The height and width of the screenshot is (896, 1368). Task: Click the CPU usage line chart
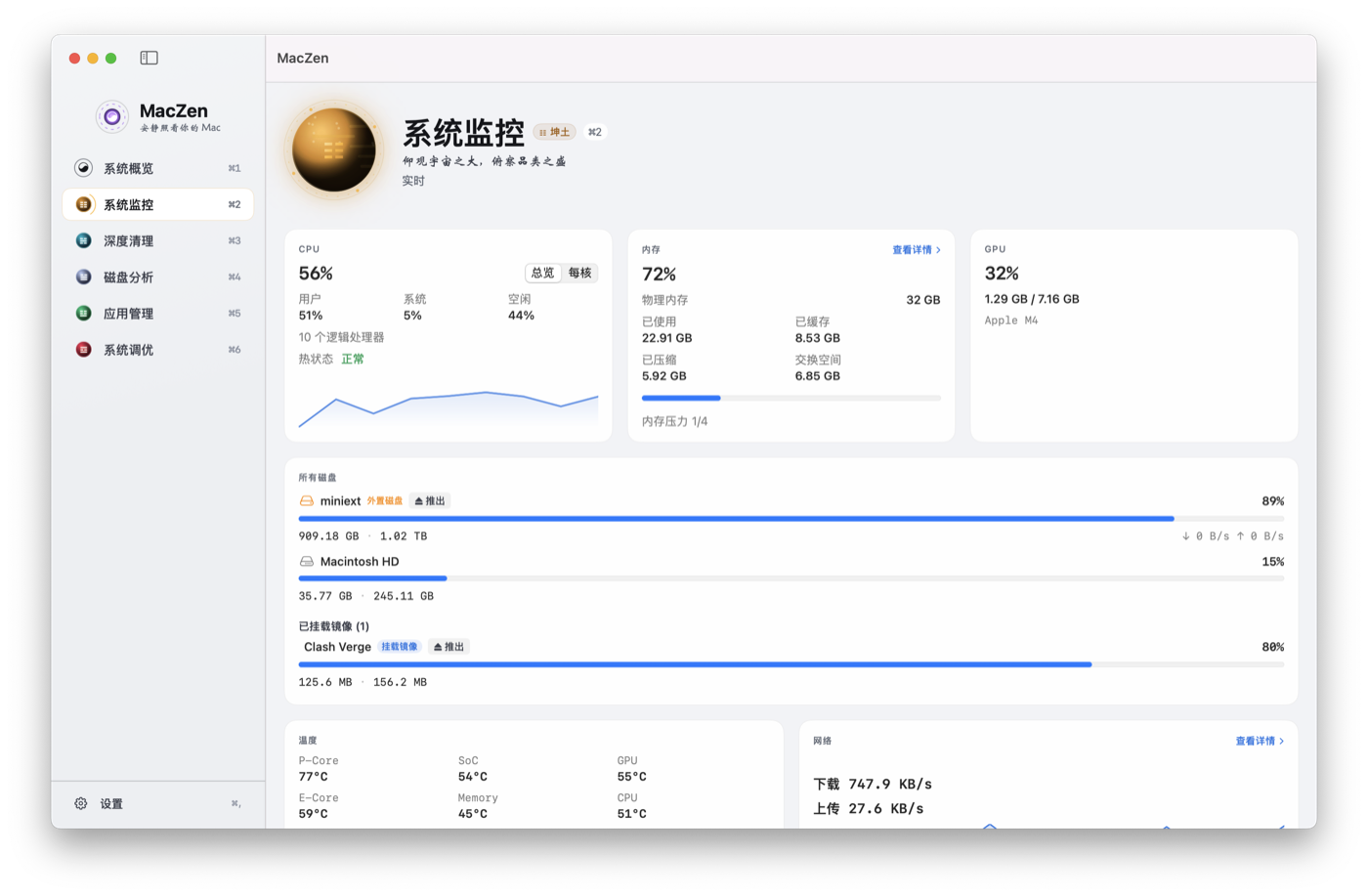pos(449,409)
